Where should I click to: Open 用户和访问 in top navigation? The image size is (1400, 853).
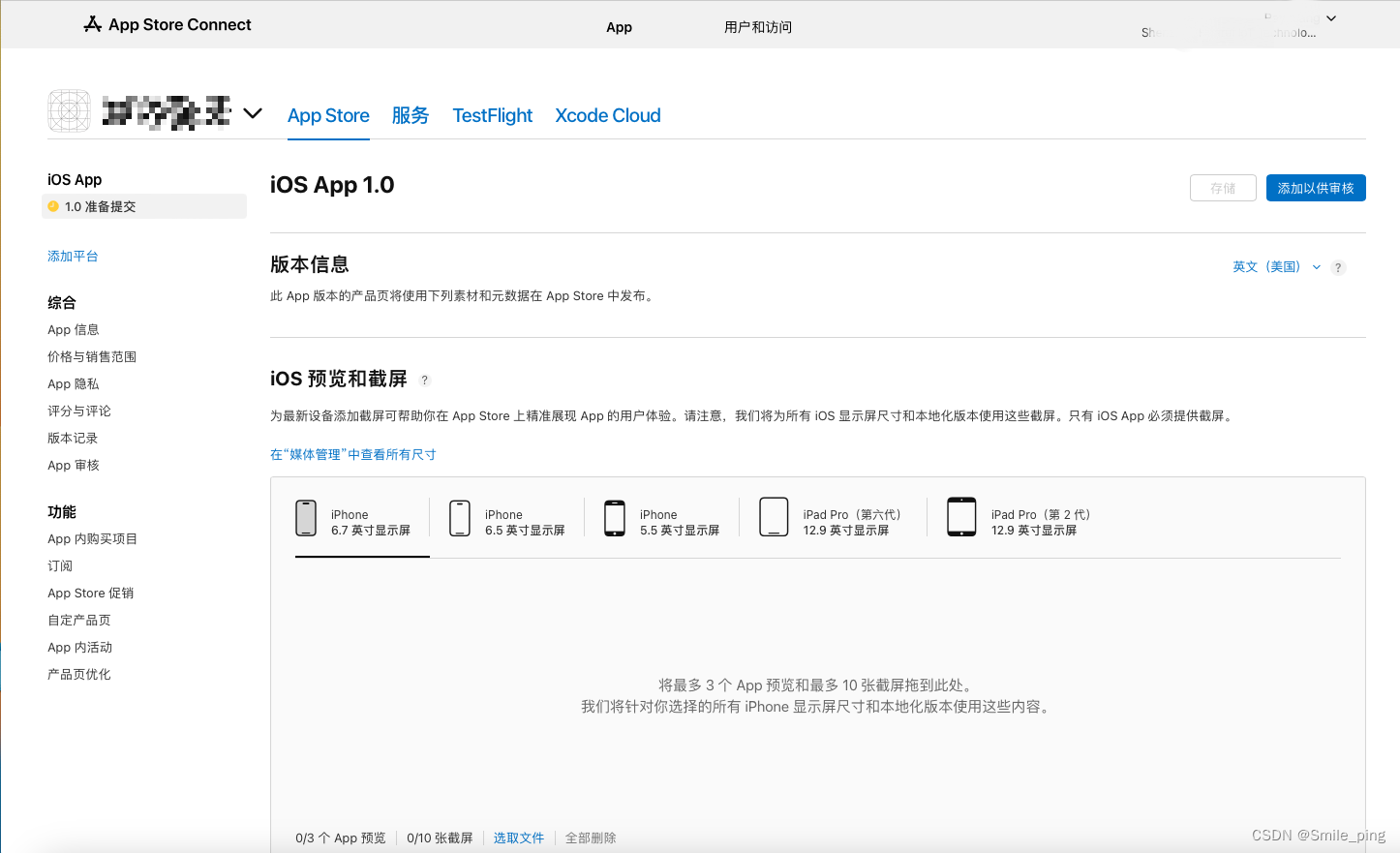758,27
